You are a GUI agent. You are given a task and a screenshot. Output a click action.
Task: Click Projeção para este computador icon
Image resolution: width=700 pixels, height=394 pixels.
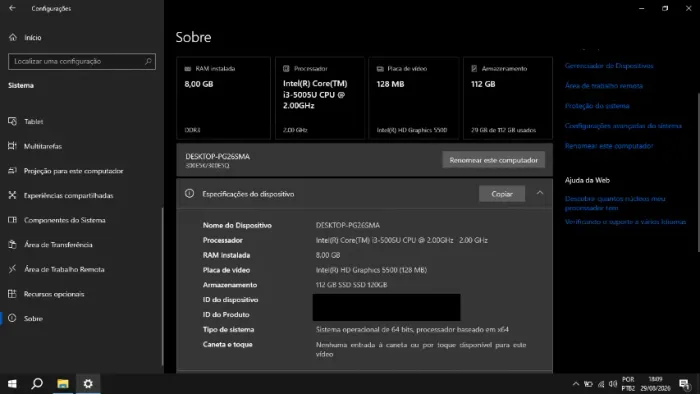click(x=12, y=170)
